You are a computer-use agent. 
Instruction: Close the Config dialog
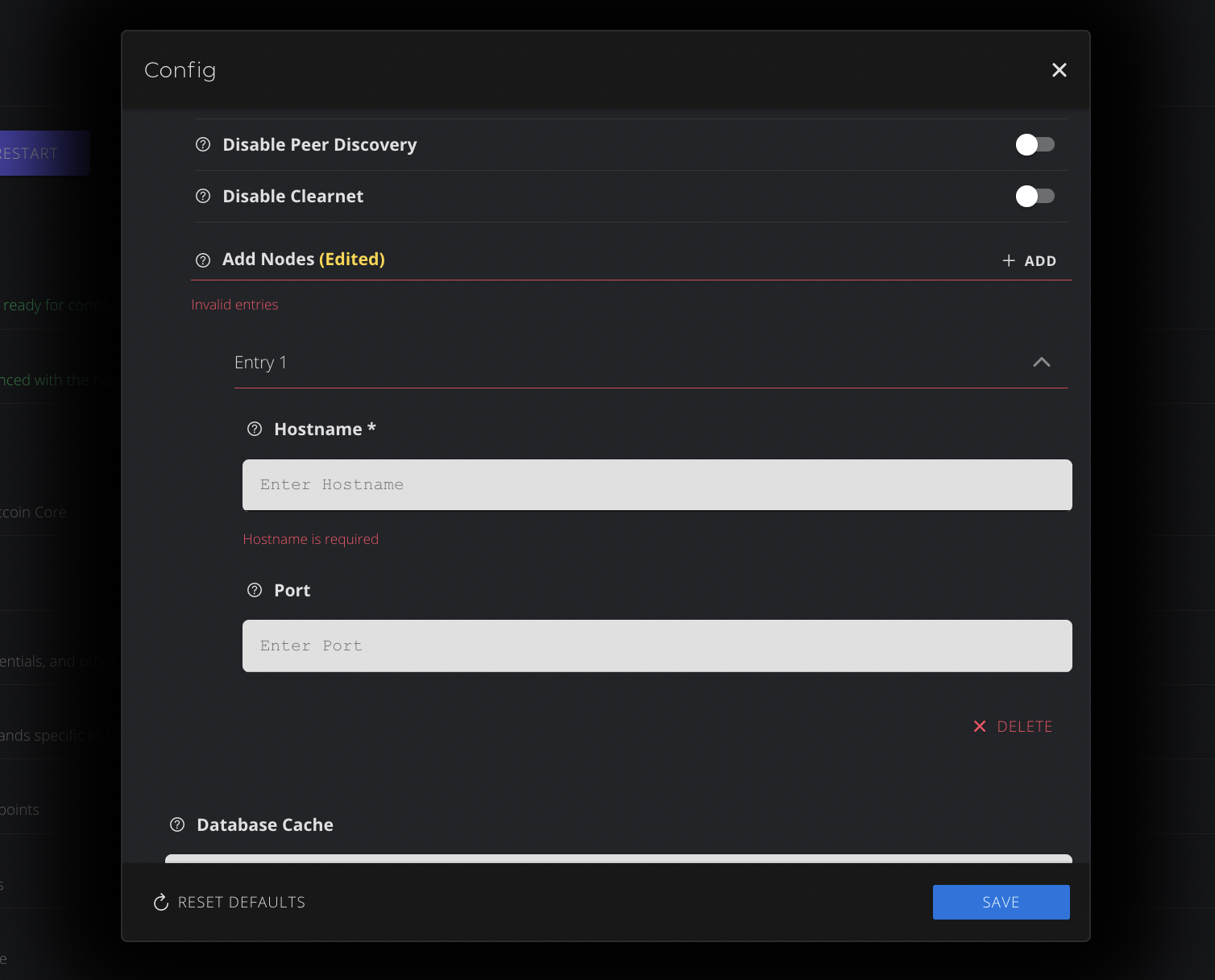(x=1059, y=70)
